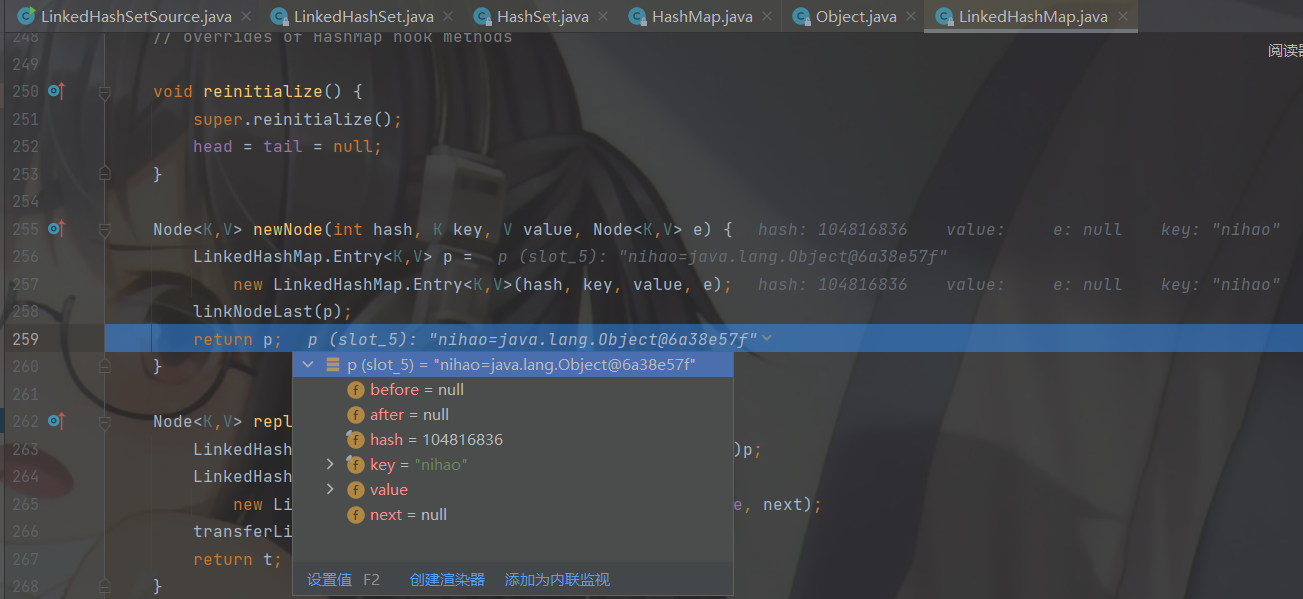
Task: Open overriding method icon beside newNode line 255
Action: pyautogui.click(x=56, y=229)
